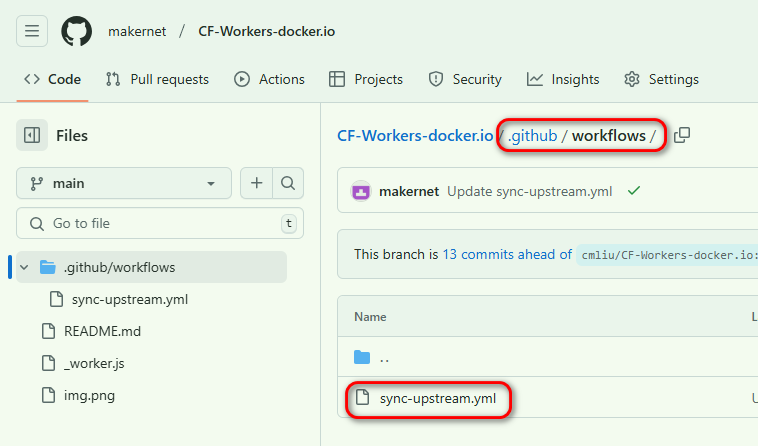Collapse the .github/workflows folder chevron
Screen dimensions: 758x446
point(24,267)
